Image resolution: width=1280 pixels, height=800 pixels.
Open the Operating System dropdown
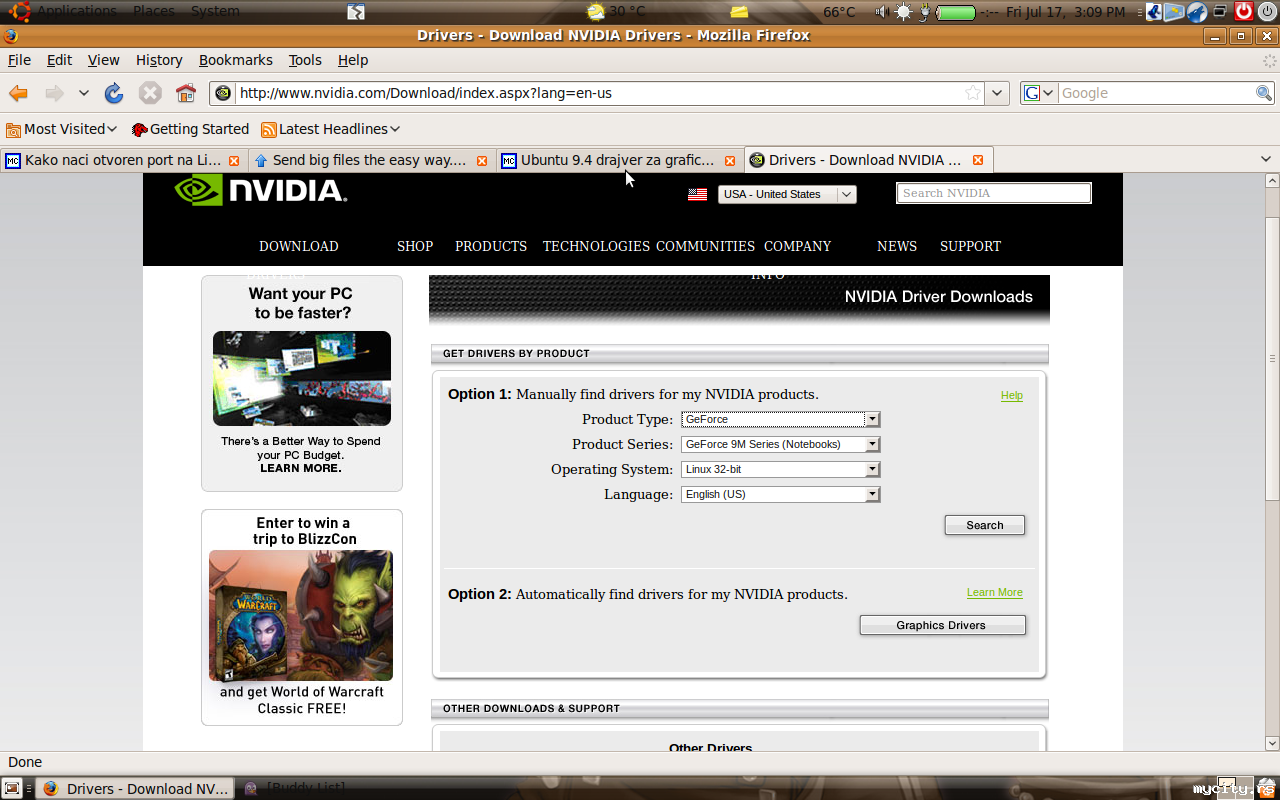(780, 469)
